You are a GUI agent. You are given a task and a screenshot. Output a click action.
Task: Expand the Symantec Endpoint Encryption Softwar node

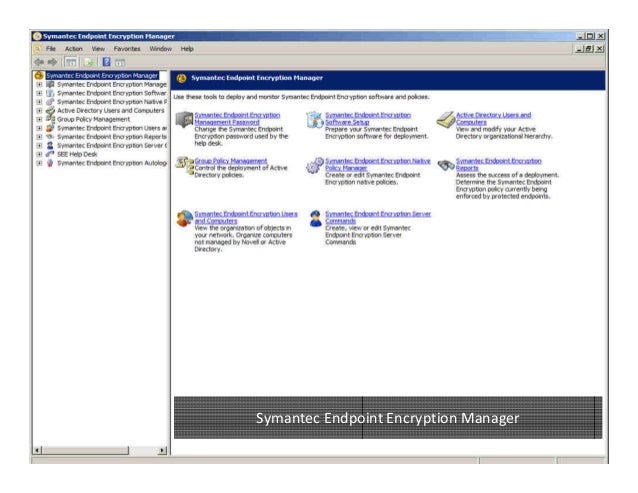point(39,93)
